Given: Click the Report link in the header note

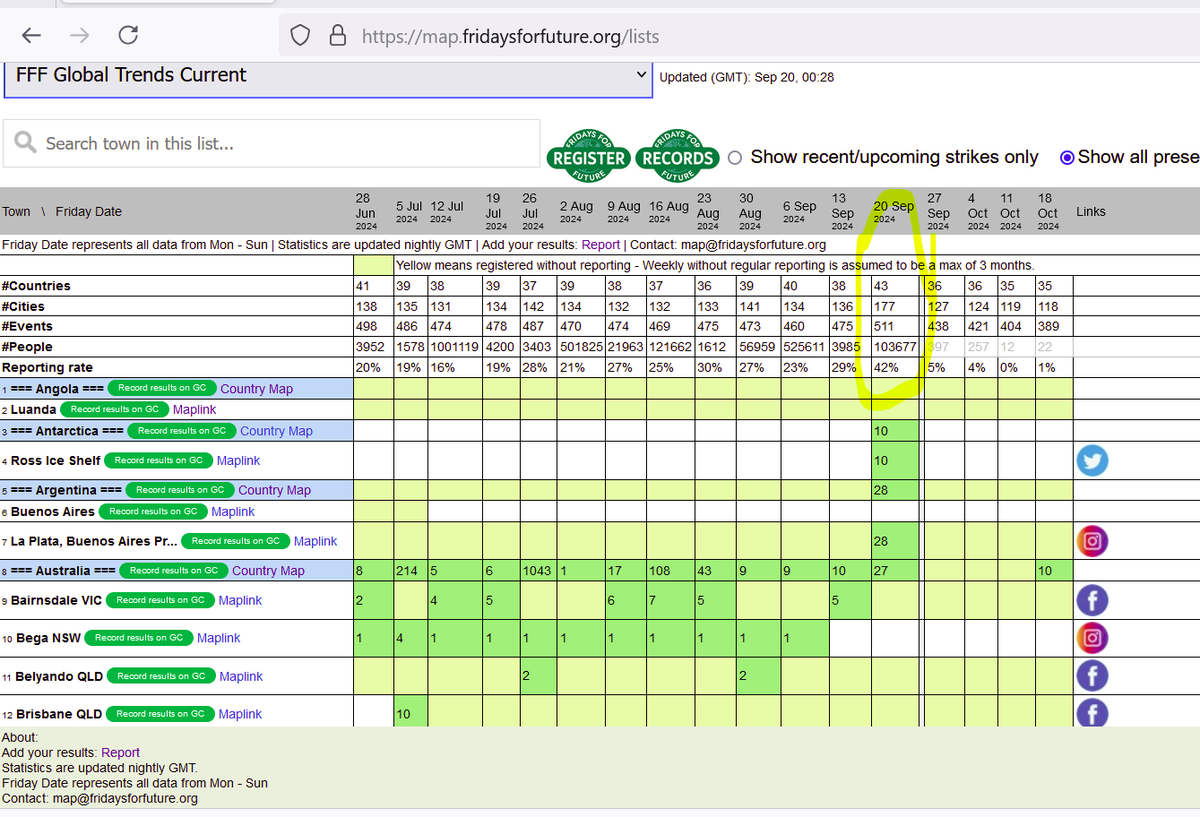Looking at the screenshot, I should (x=601, y=245).
